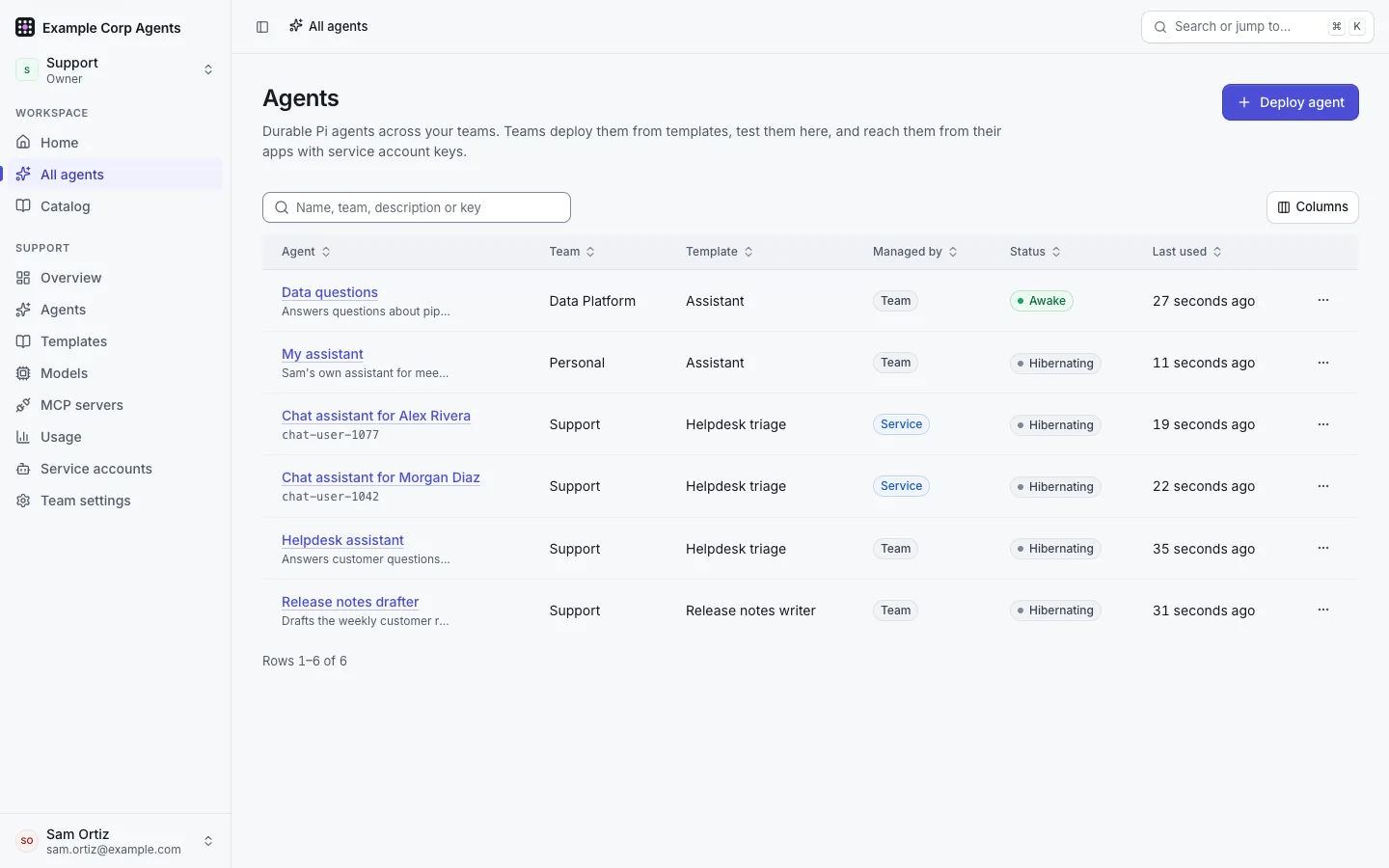Go to Home in the workspace sidebar
This screenshot has height=868, width=1389.
(x=116, y=143)
